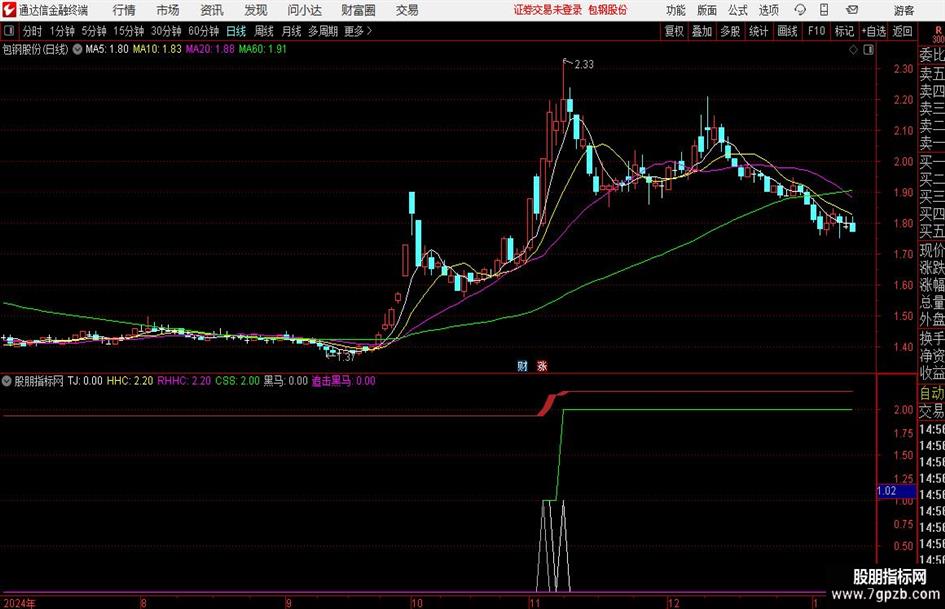Open the 功能 menu
The width and height of the screenshot is (945, 609).
[676, 10]
